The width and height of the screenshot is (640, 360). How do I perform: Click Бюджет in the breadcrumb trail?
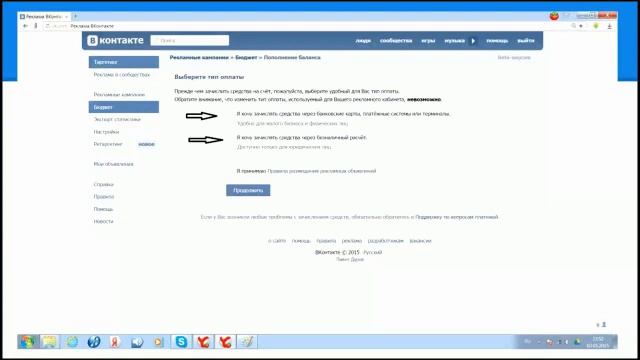[246, 58]
